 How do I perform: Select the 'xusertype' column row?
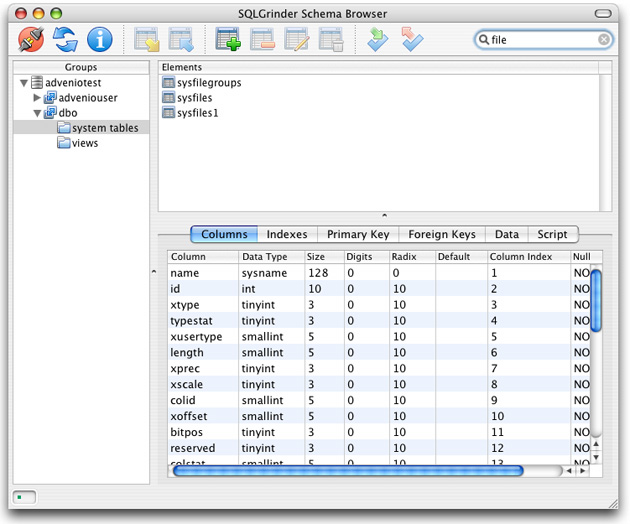378,337
